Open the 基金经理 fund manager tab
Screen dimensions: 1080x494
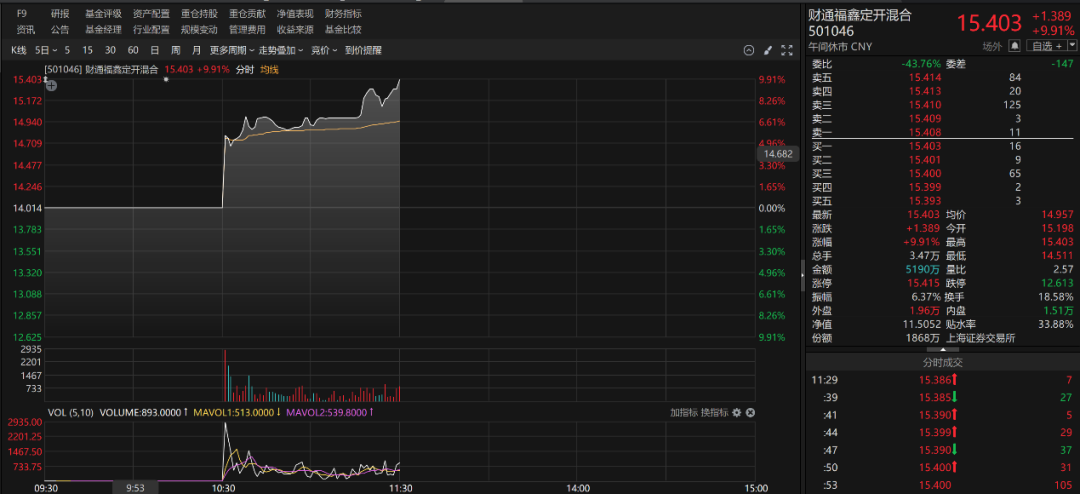103,30
